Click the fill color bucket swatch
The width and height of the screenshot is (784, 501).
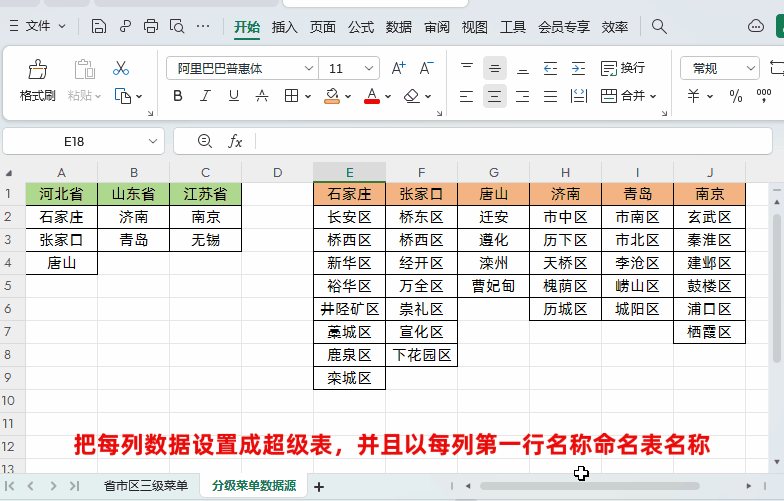tap(332, 96)
